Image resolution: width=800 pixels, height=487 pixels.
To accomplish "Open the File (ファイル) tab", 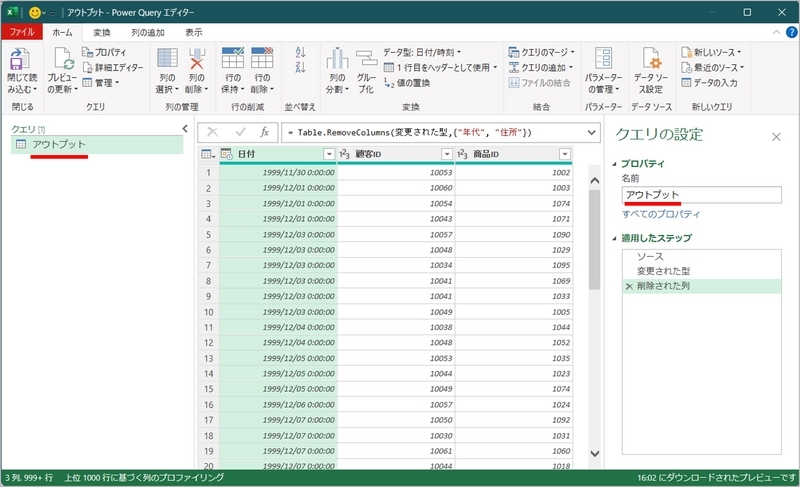I will 22,32.
